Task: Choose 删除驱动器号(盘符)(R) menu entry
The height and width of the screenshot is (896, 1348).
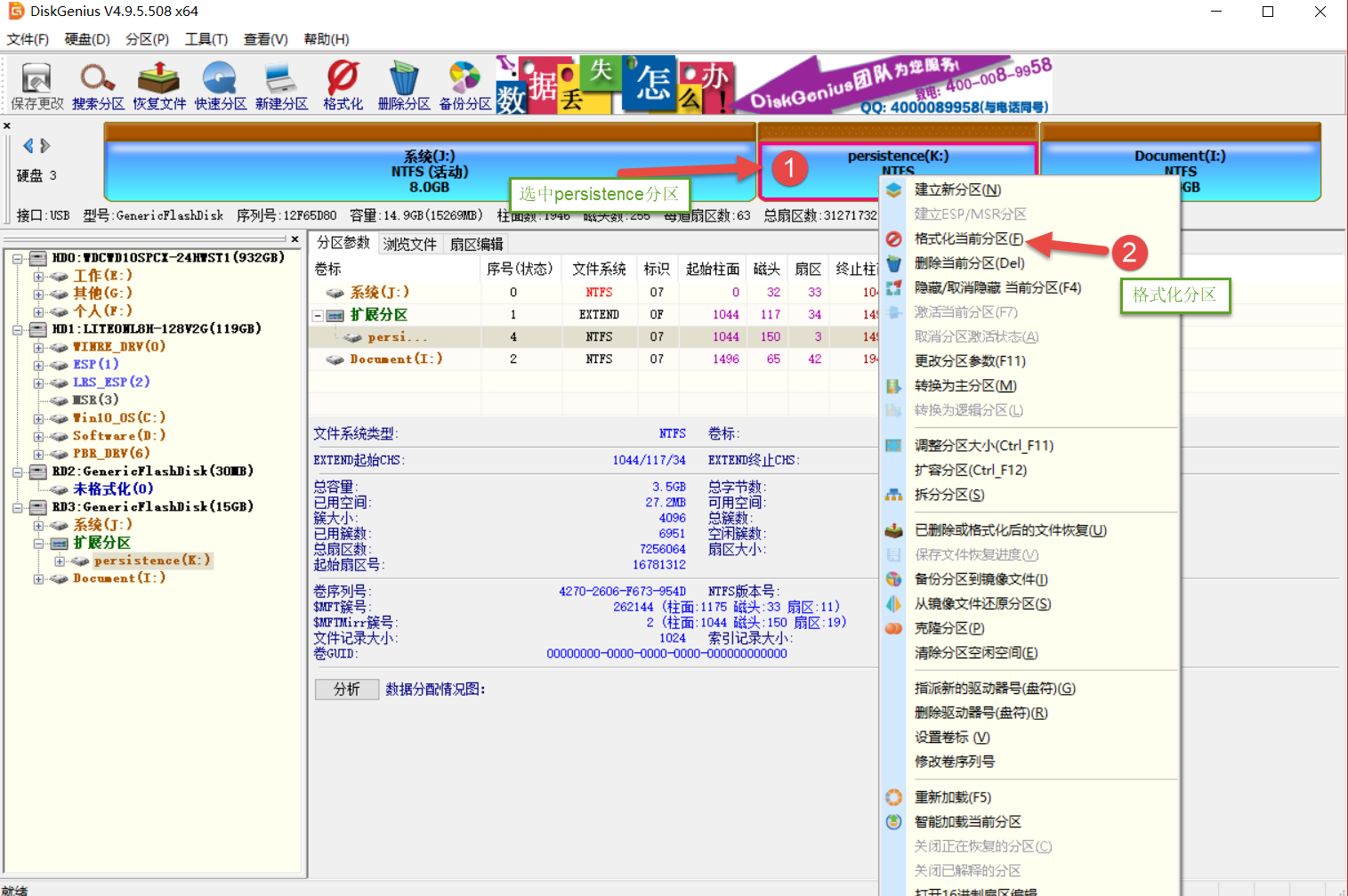Action: pos(1029,712)
